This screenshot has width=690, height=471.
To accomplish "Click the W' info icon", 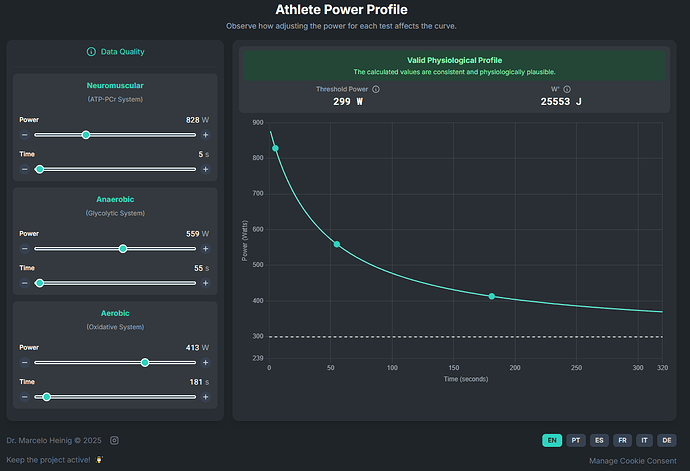I will 567,89.
